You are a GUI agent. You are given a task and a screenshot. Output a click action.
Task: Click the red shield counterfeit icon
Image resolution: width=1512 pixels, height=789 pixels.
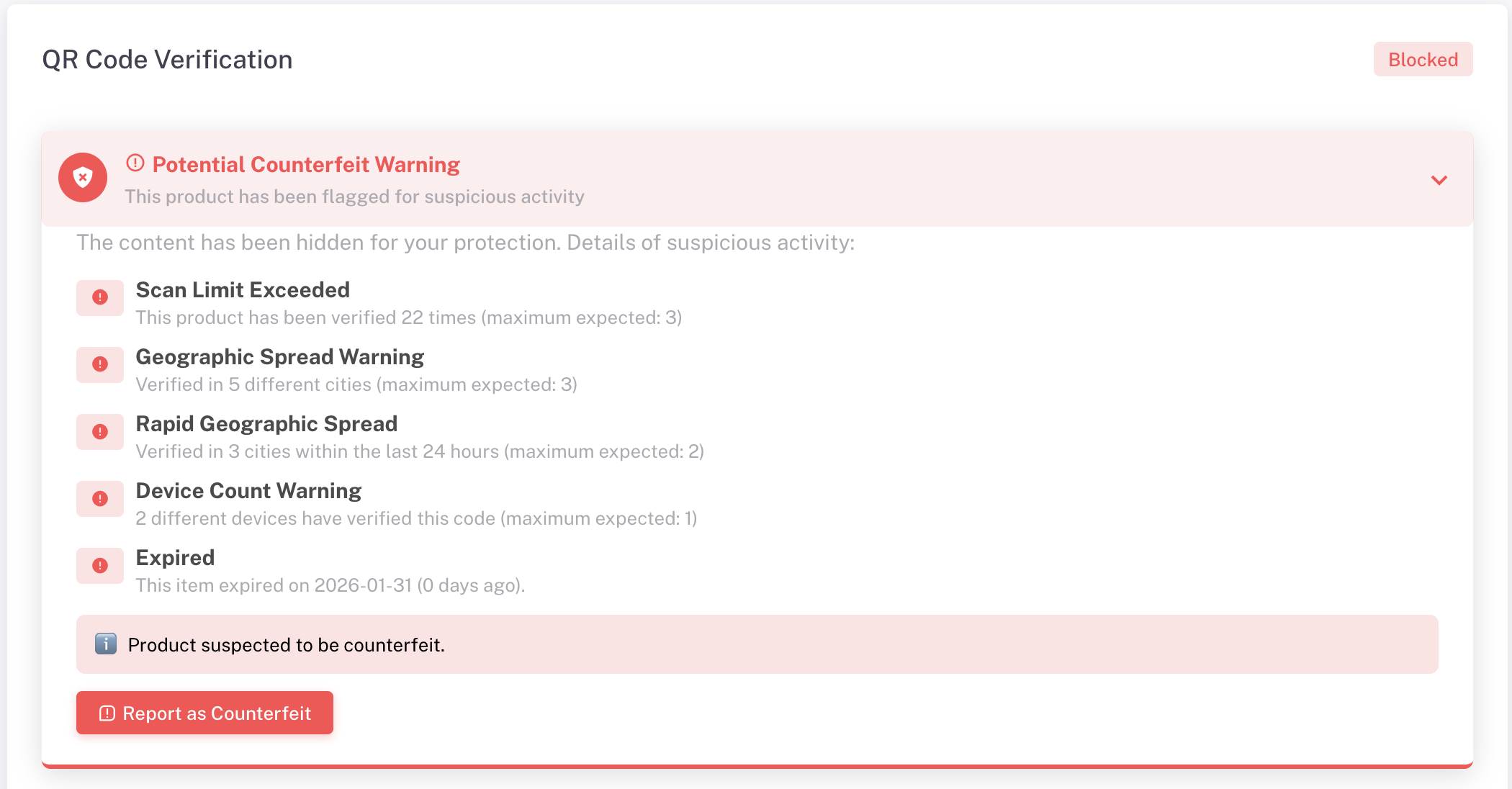tap(83, 178)
